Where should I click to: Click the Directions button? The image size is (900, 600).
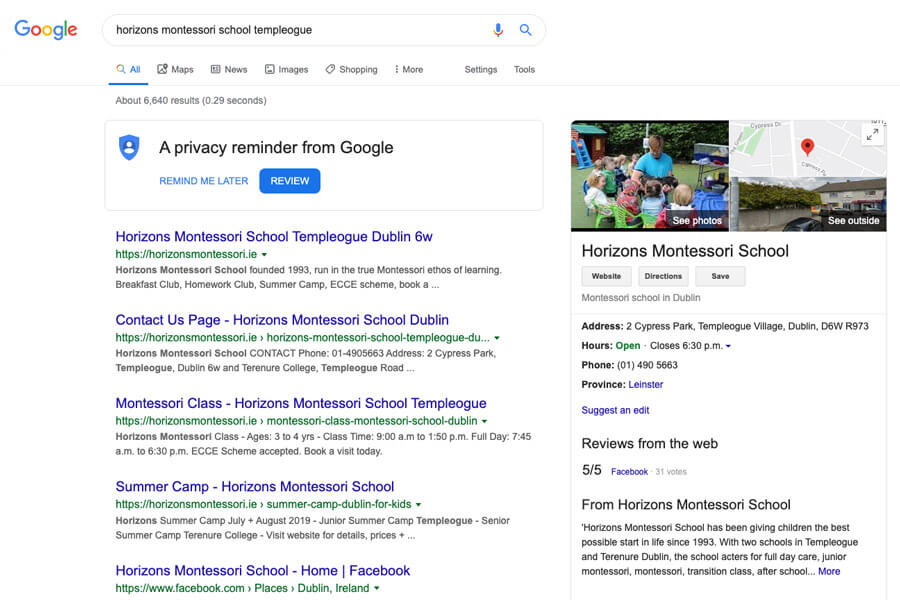click(663, 276)
